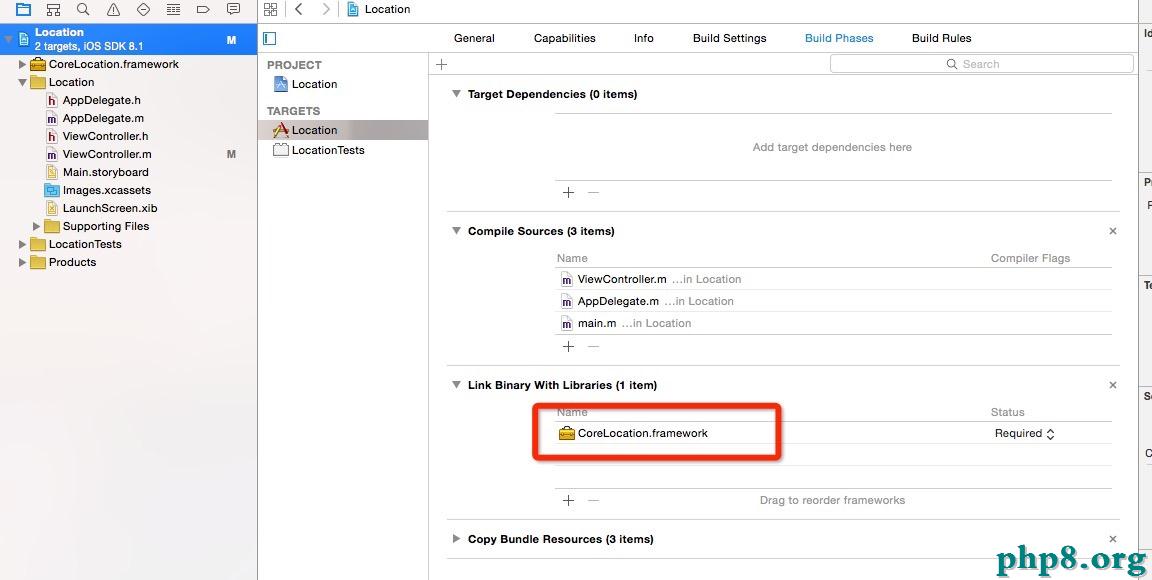Change CoreLocation.framework Required status
This screenshot has width=1152, height=580.
[1024, 434]
